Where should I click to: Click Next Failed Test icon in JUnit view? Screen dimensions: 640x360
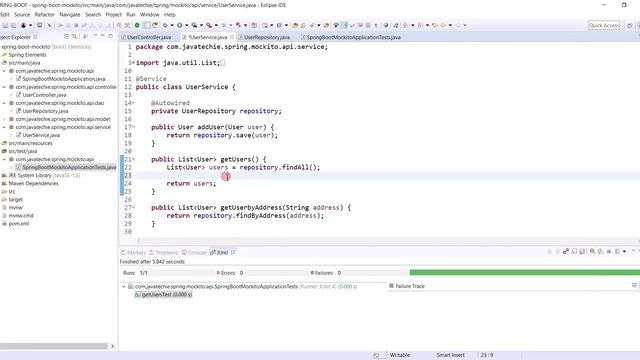[x=550, y=251]
